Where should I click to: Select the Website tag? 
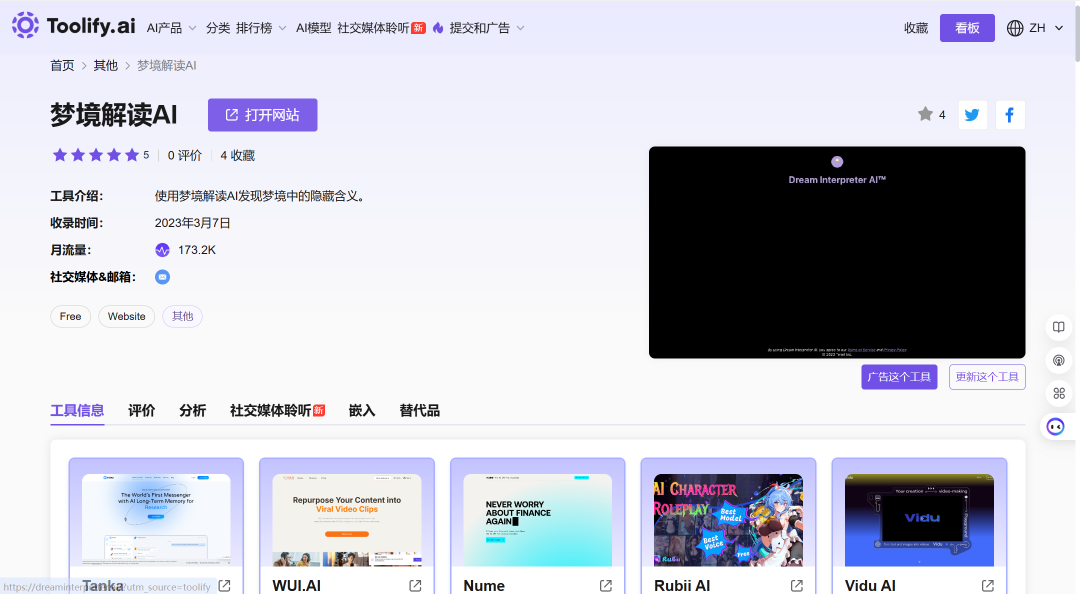(127, 316)
